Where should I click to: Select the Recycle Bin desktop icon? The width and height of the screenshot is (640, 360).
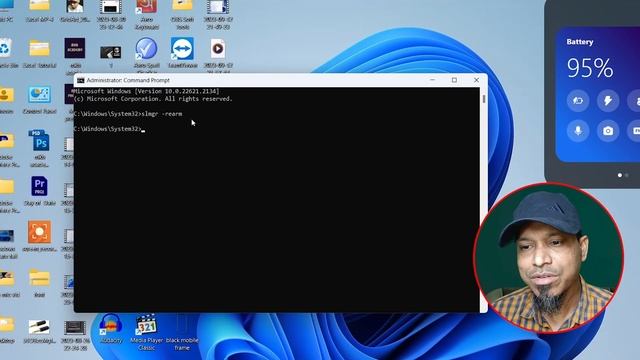[6, 49]
